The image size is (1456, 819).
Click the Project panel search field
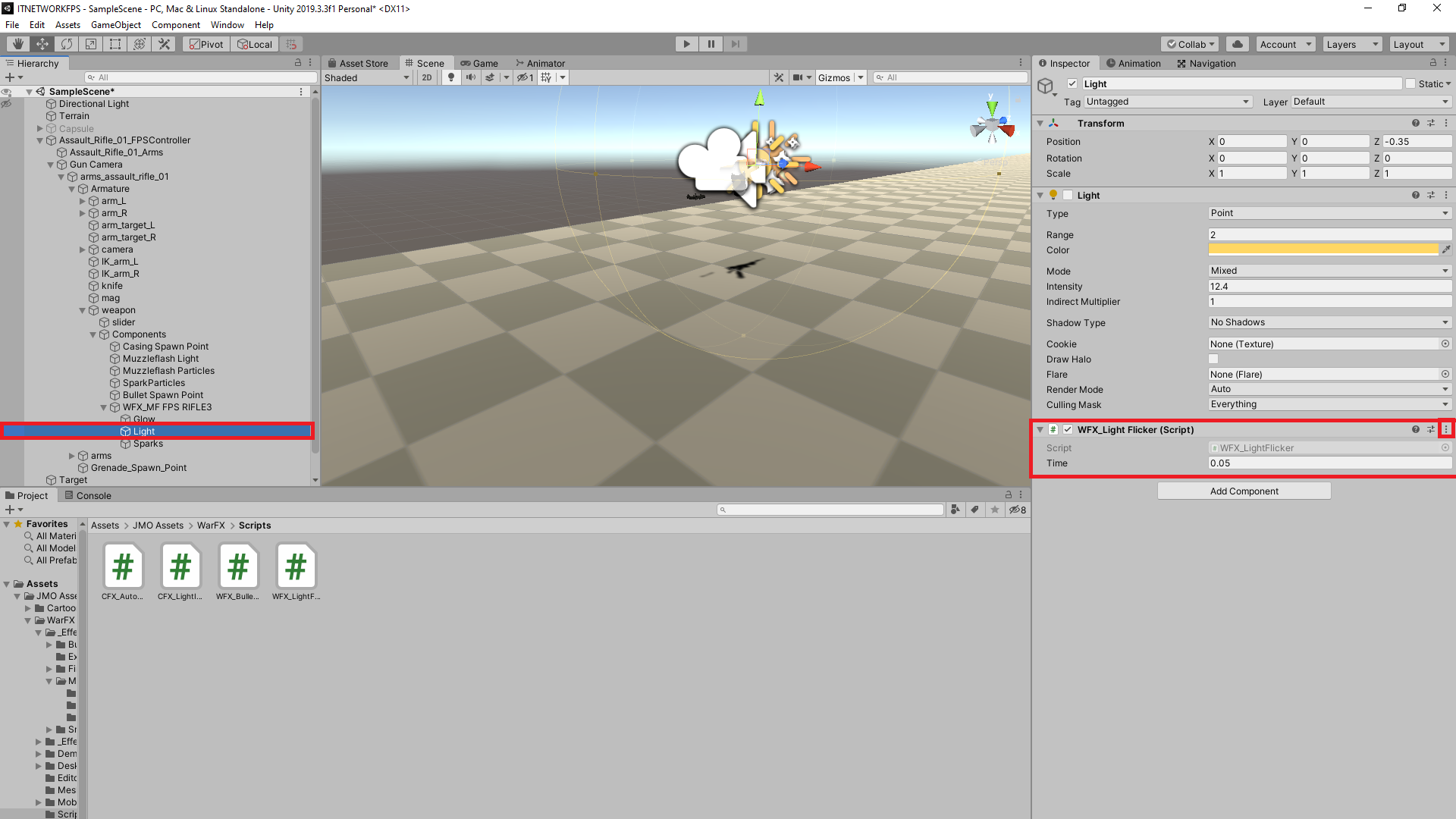click(x=830, y=509)
